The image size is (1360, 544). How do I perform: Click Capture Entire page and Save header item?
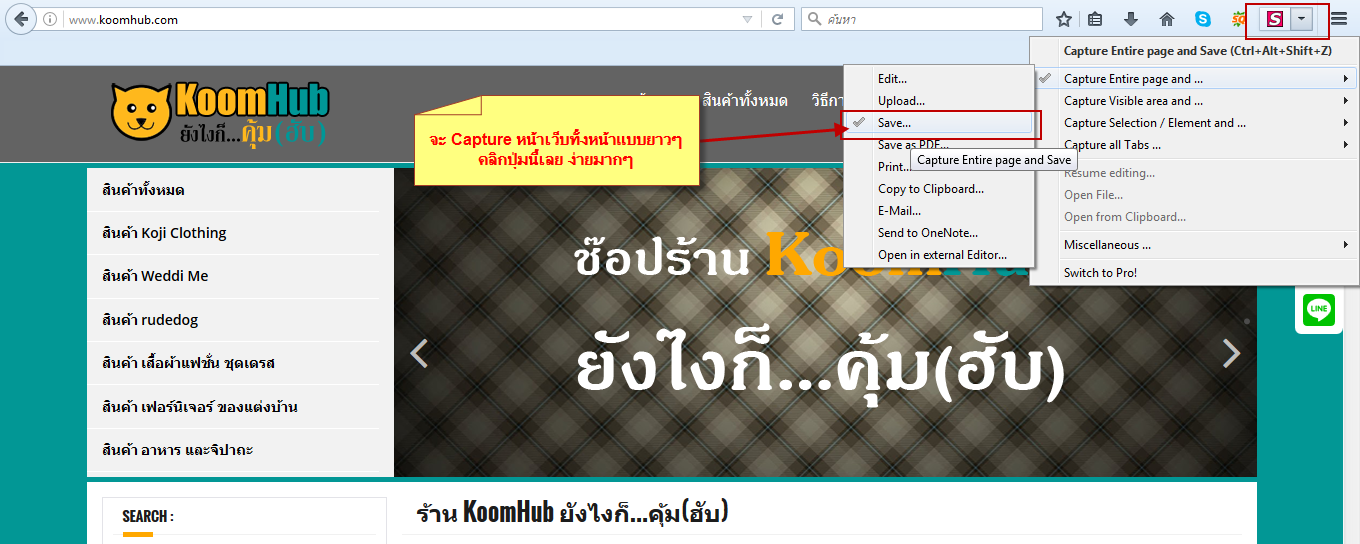(1197, 51)
